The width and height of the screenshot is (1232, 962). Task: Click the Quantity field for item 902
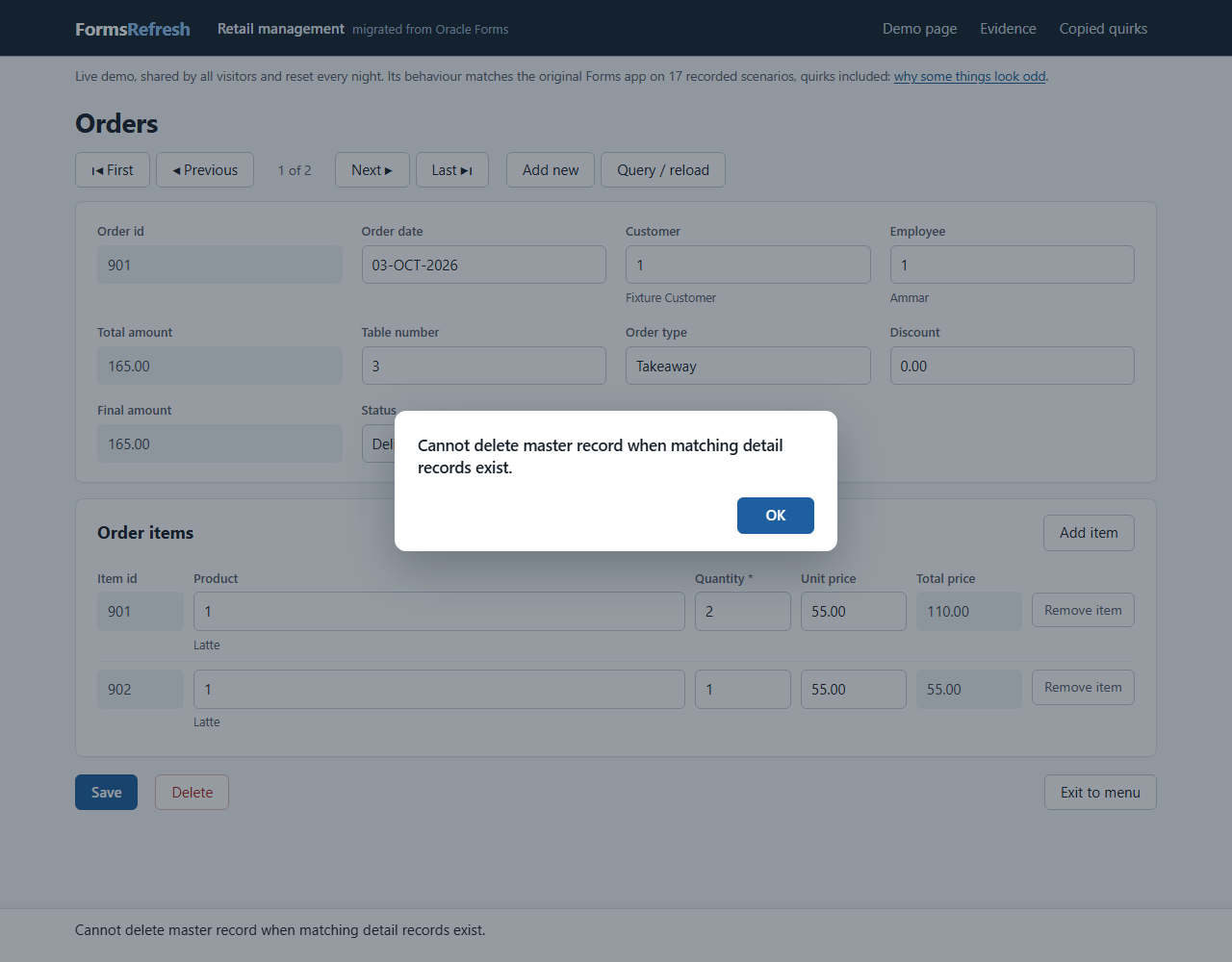click(743, 689)
